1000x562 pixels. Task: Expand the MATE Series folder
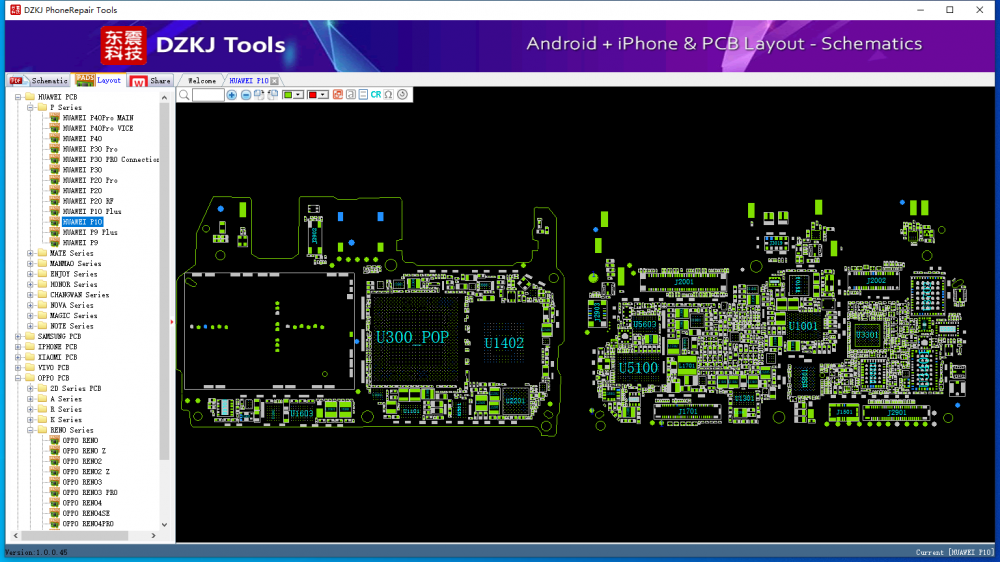[30, 253]
